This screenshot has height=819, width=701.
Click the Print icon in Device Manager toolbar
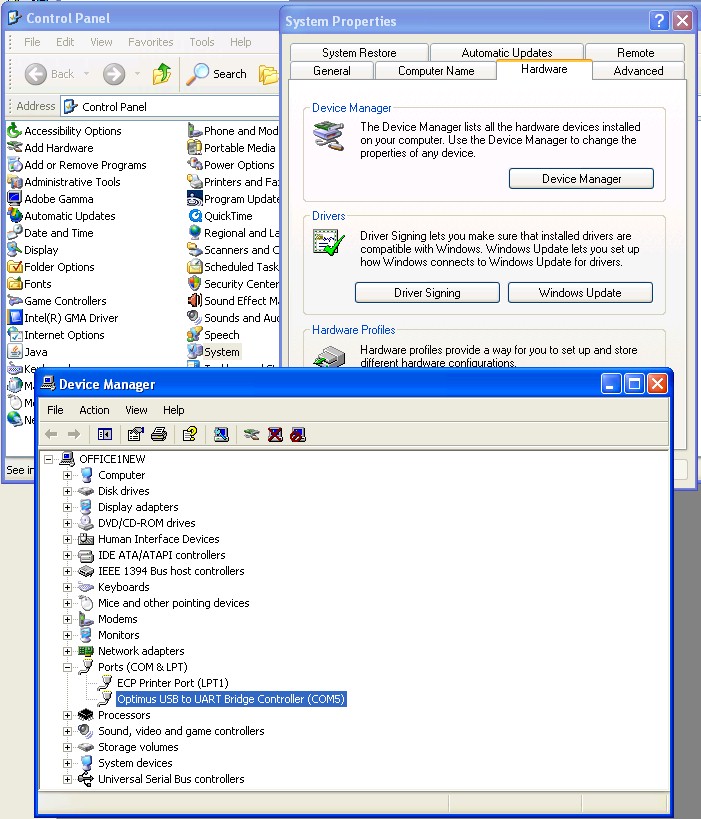[x=159, y=434]
